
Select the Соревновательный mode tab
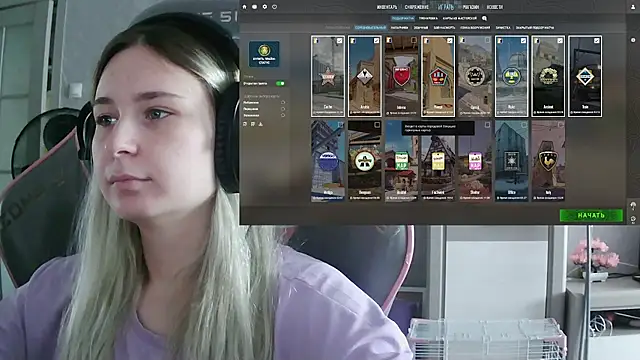pos(370,28)
